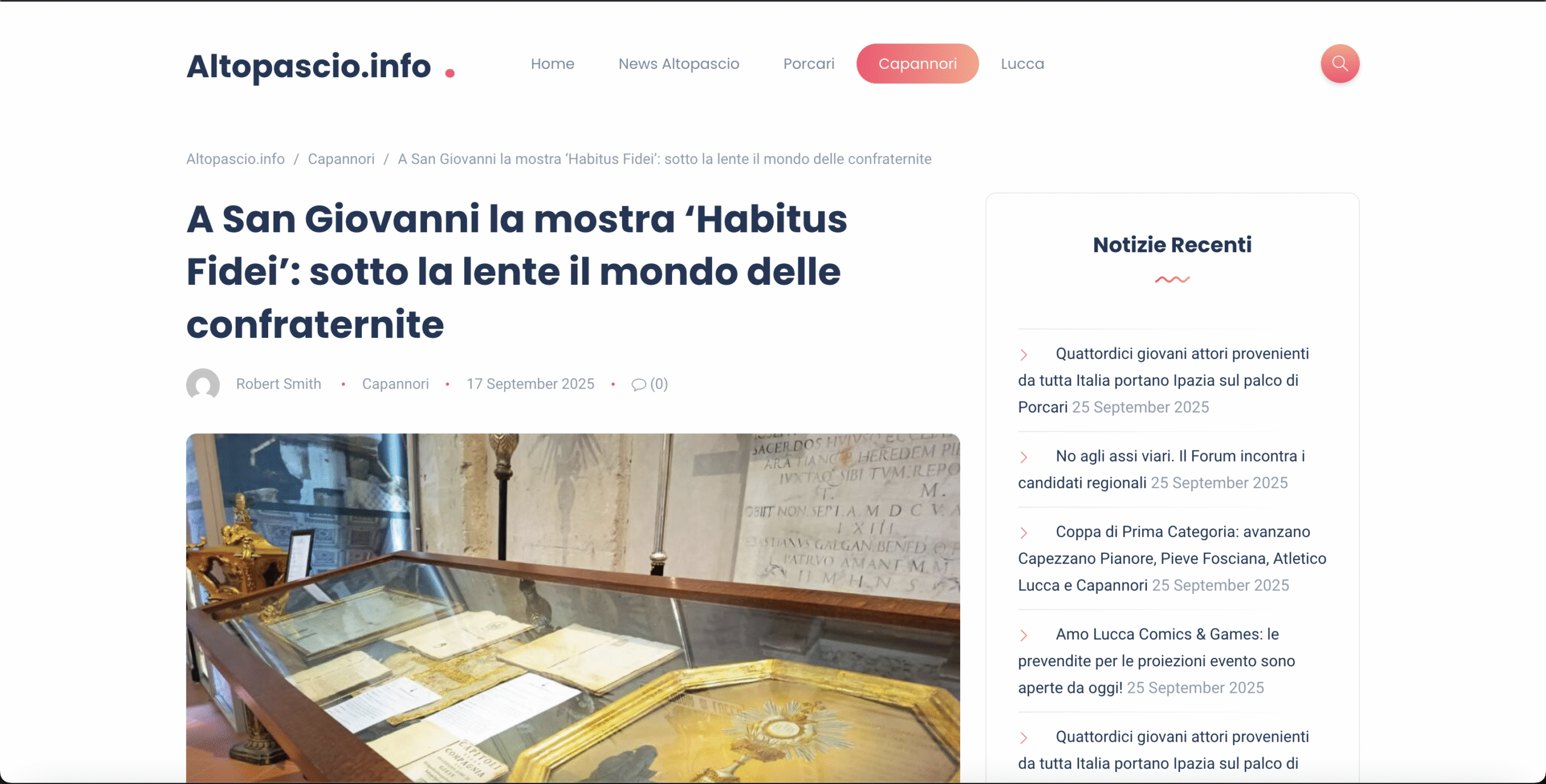
Task: Click Robert Smith's author avatar icon
Action: coord(203,384)
